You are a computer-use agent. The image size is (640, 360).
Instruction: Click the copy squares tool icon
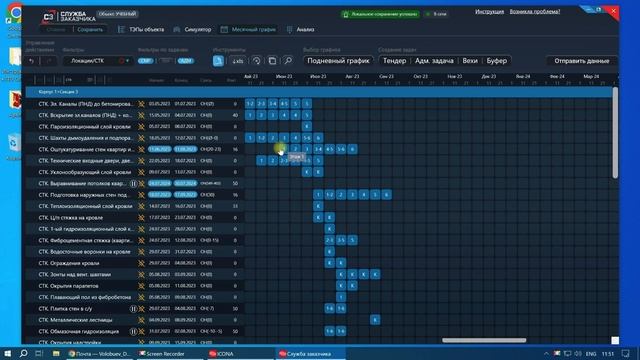(x=272, y=61)
